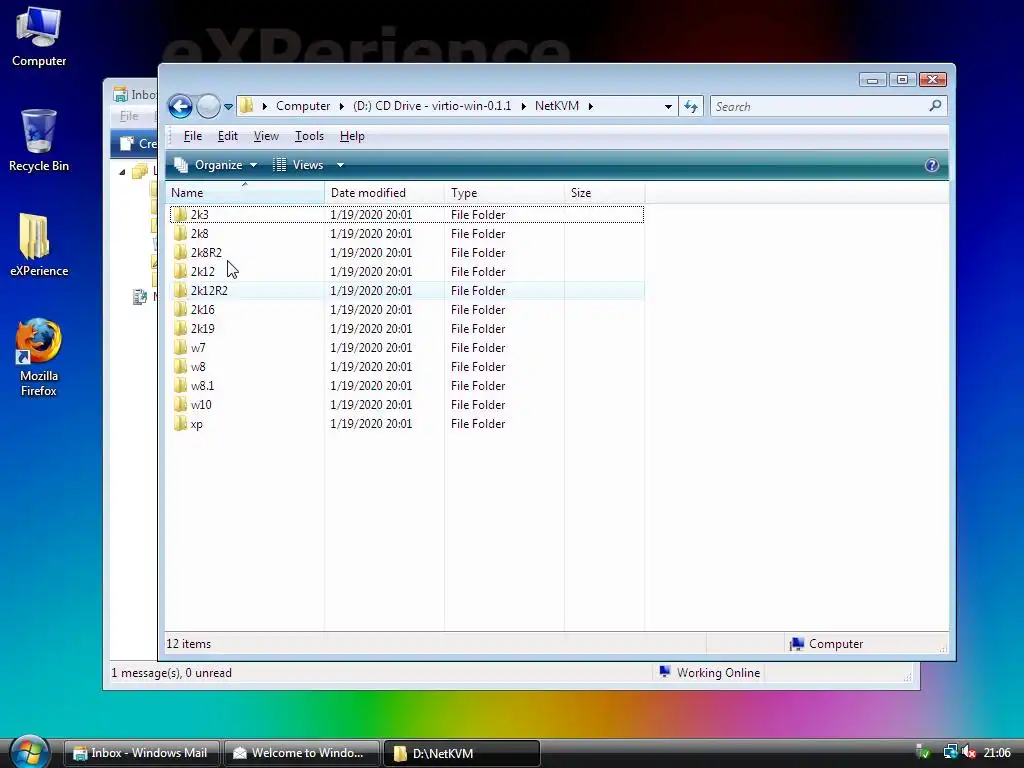Viewport: 1024px width, 768px height.
Task: Sort by the Name column header
Action: [x=245, y=193]
